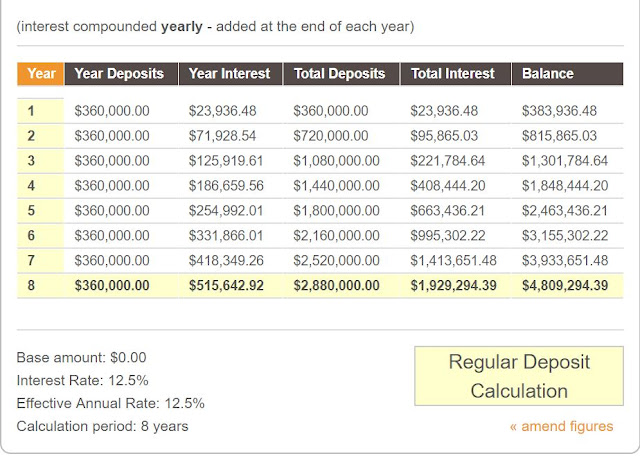
Task: Click the Total Deposits column header
Action: [340, 73]
